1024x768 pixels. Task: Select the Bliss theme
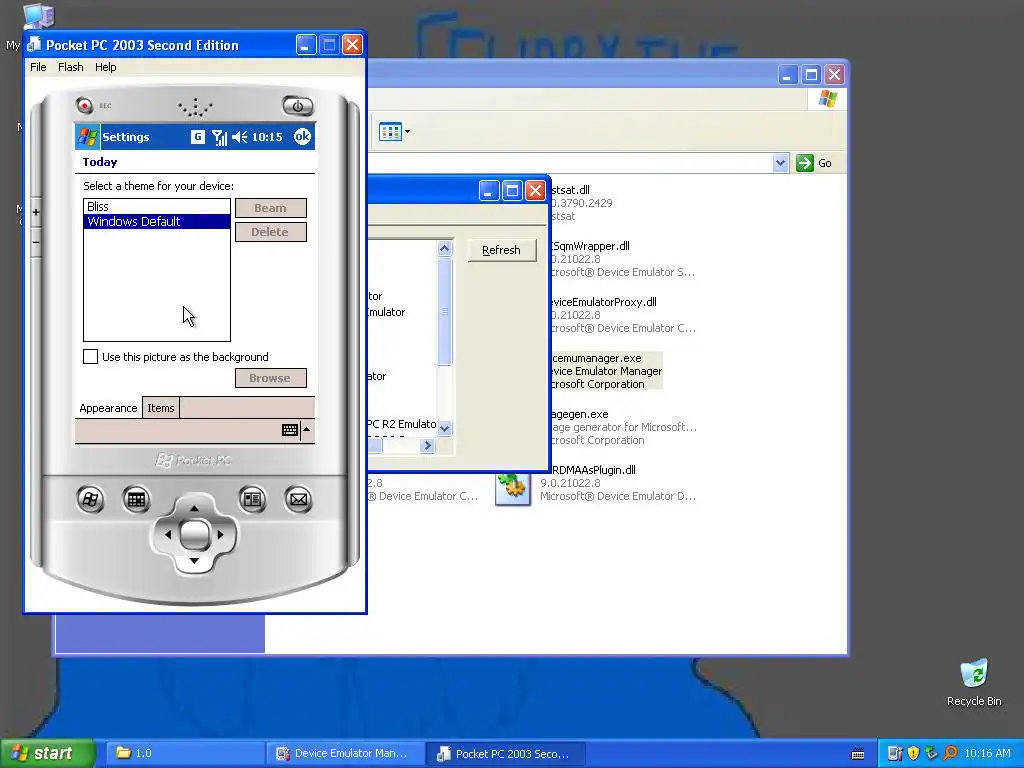(x=157, y=206)
